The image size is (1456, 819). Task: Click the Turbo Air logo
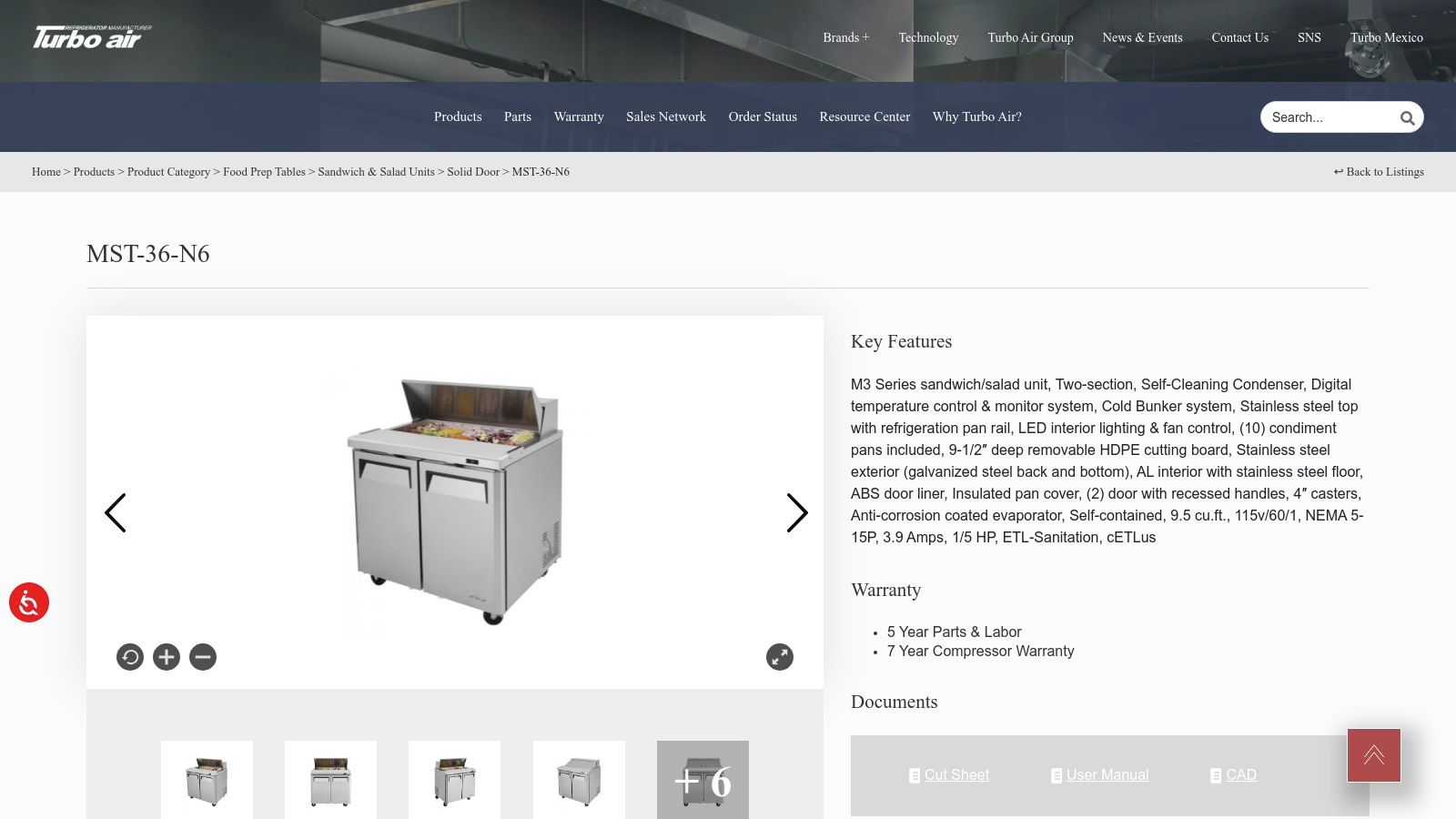[x=92, y=37]
